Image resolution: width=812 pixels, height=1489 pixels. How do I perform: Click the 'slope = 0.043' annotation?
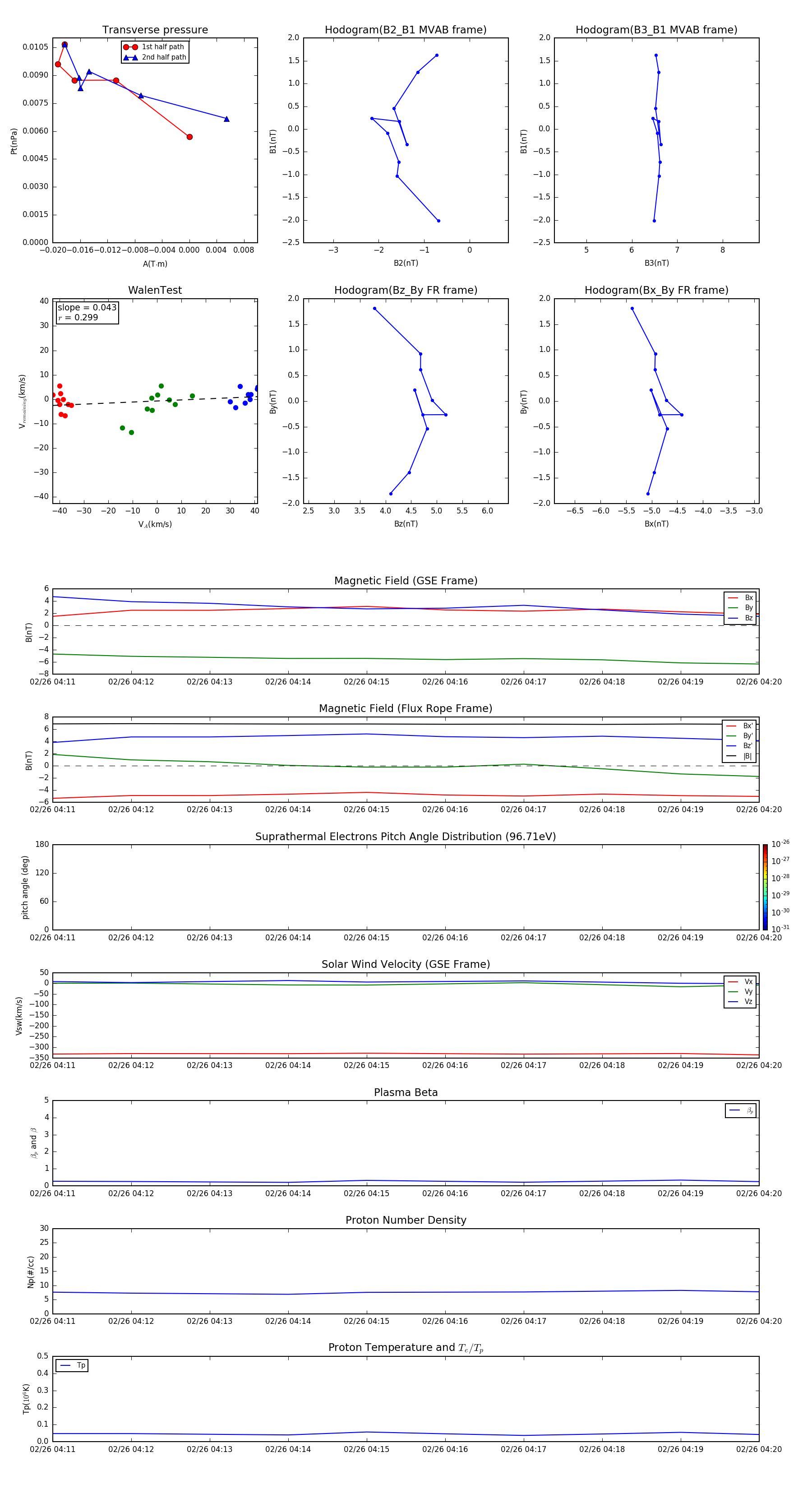tap(87, 308)
